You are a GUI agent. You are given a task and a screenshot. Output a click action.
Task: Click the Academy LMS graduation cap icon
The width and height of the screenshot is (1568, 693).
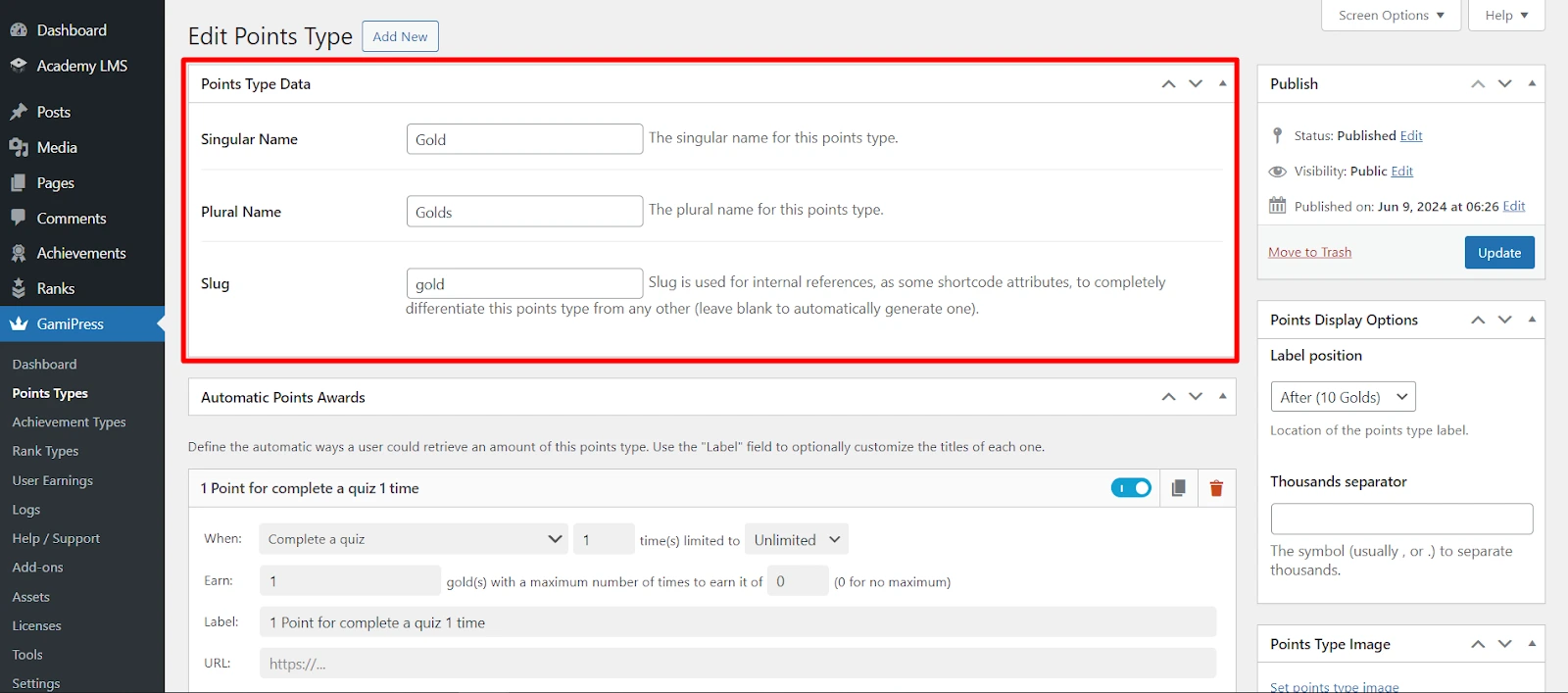click(19, 66)
